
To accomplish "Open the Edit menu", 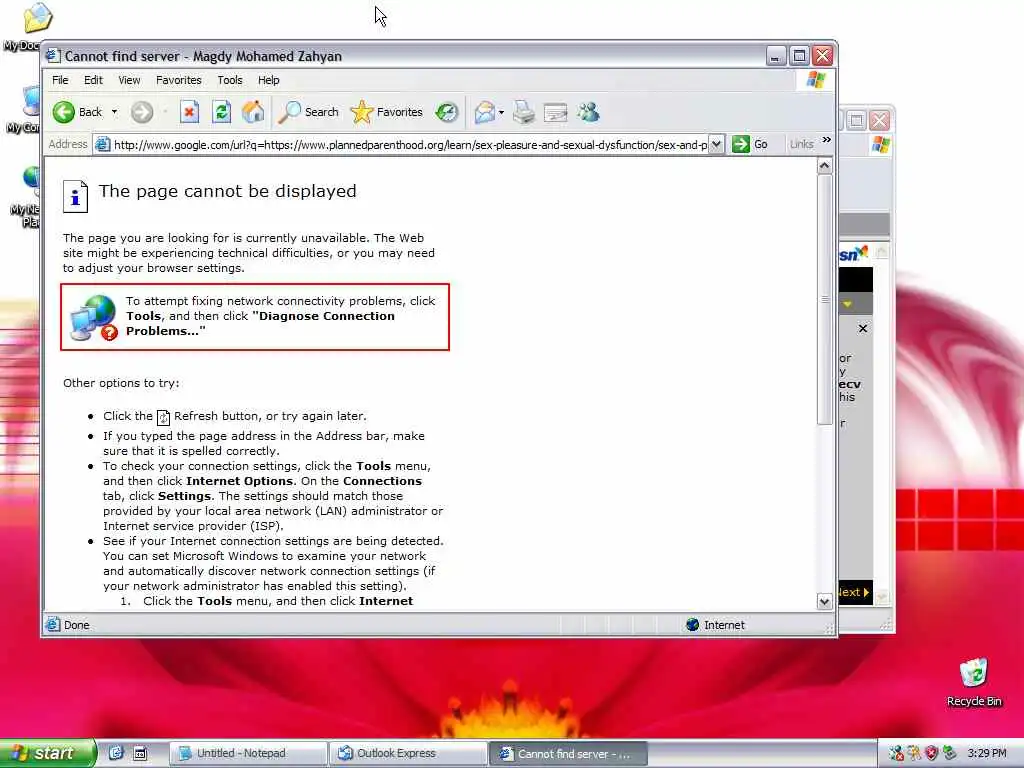I will pyautogui.click(x=93, y=80).
